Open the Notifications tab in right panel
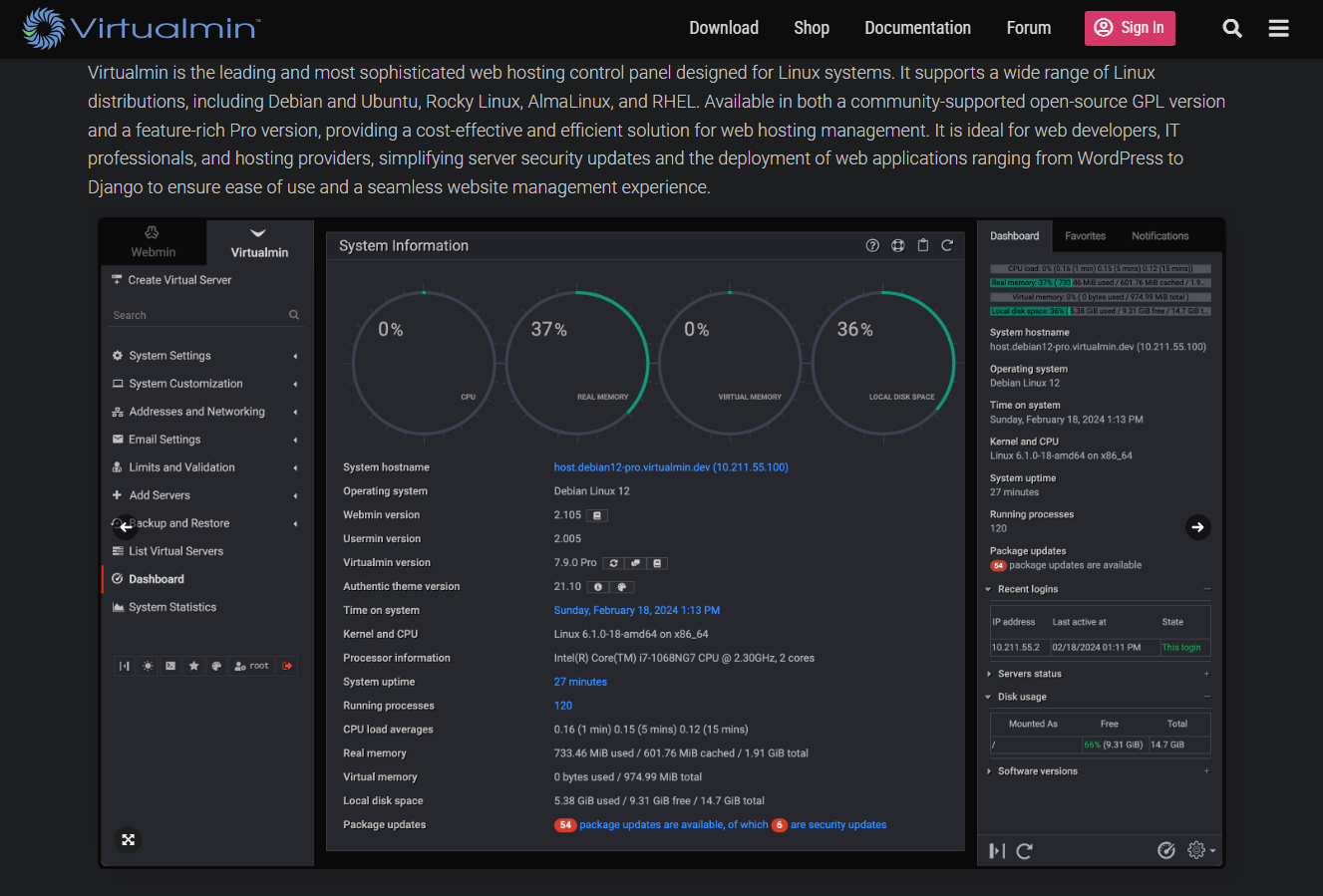The height and width of the screenshot is (896, 1323). click(1159, 236)
